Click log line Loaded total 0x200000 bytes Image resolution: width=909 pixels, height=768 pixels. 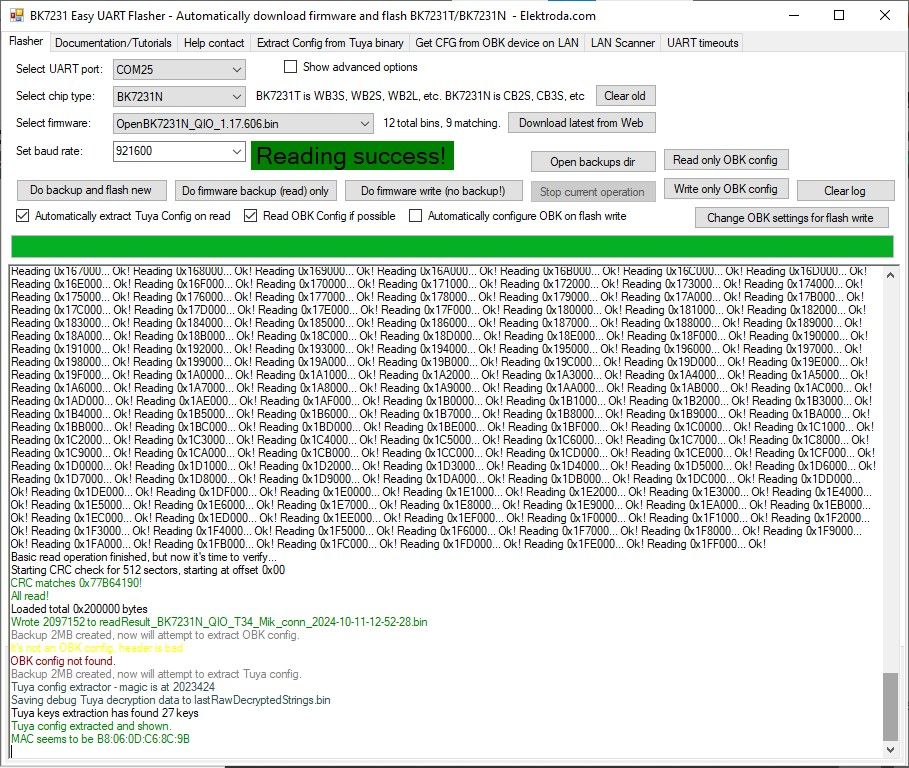[x=79, y=609]
